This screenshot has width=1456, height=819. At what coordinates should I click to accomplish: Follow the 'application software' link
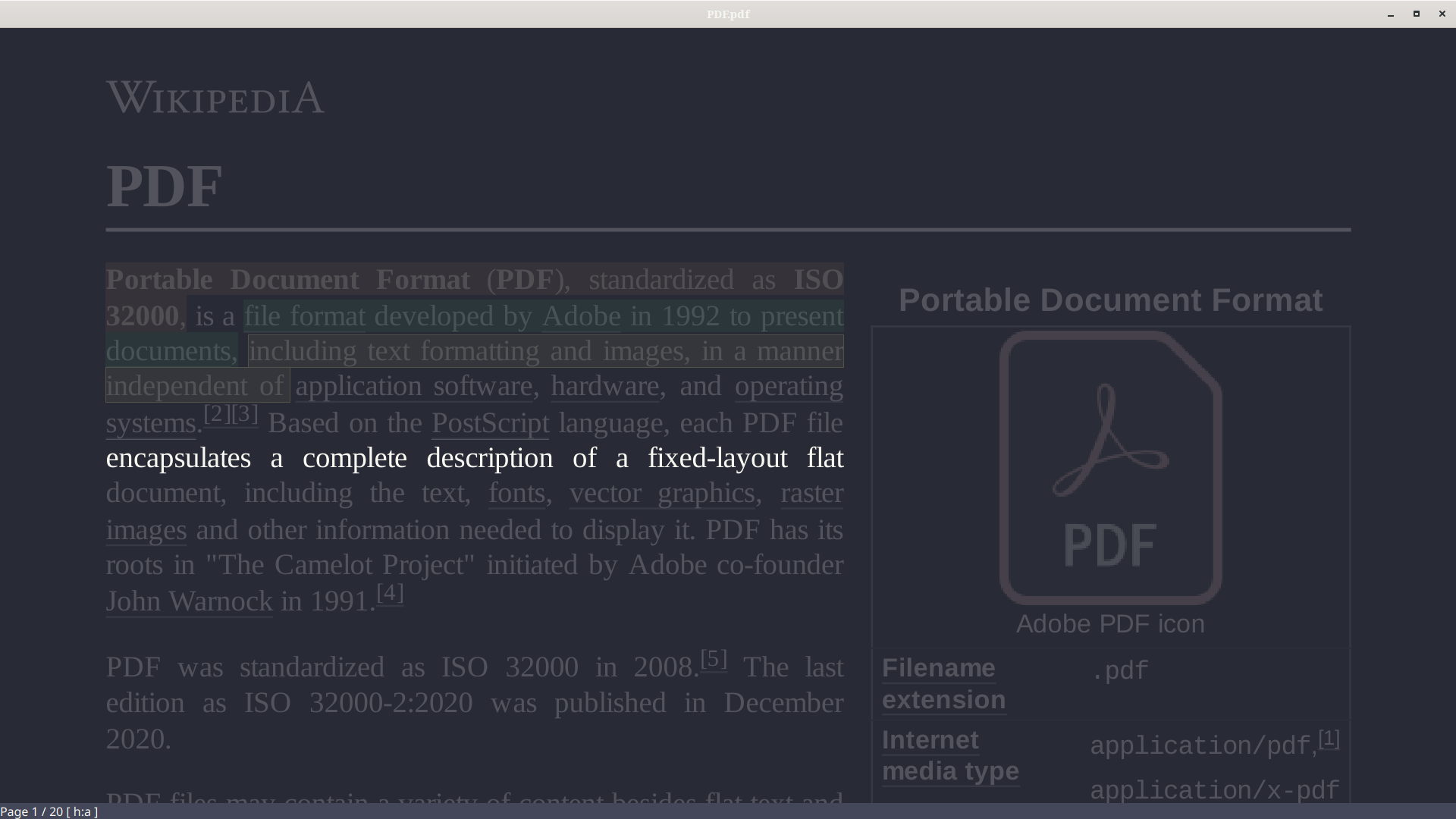point(414,386)
